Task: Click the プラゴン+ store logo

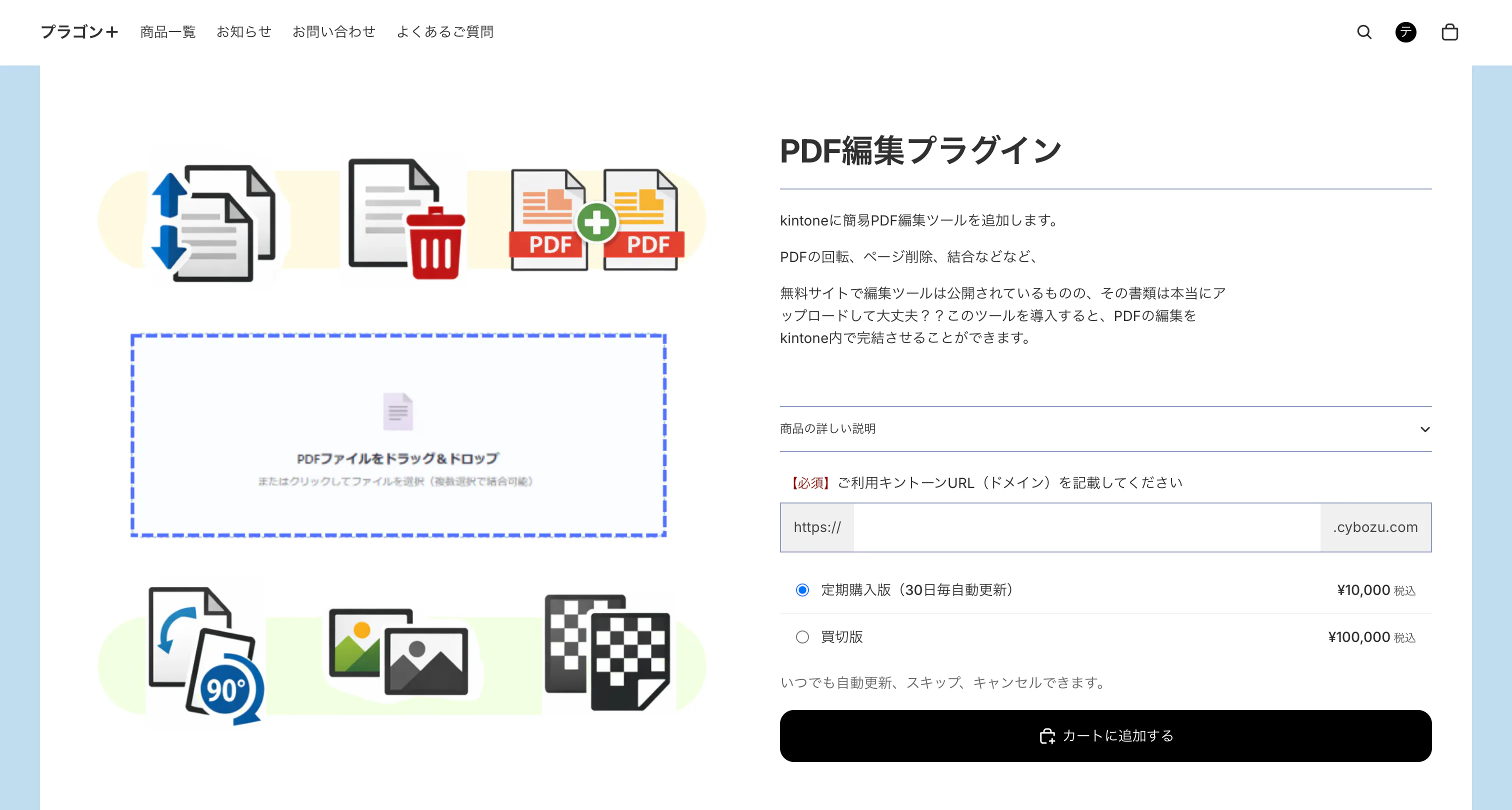Action: 79,32
